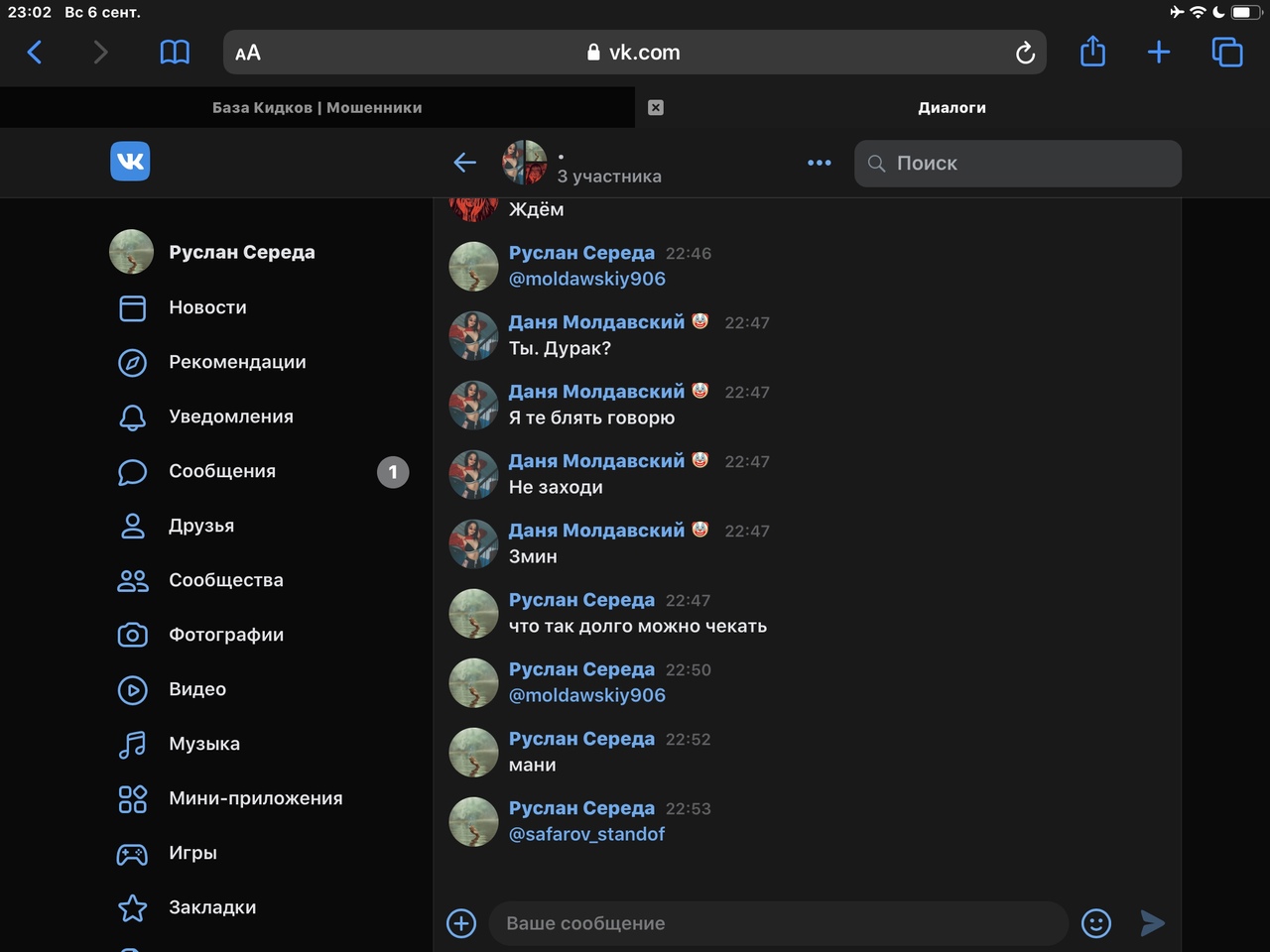Tap the Safari share icon
Screen dimensions: 1270x952
[1092, 52]
